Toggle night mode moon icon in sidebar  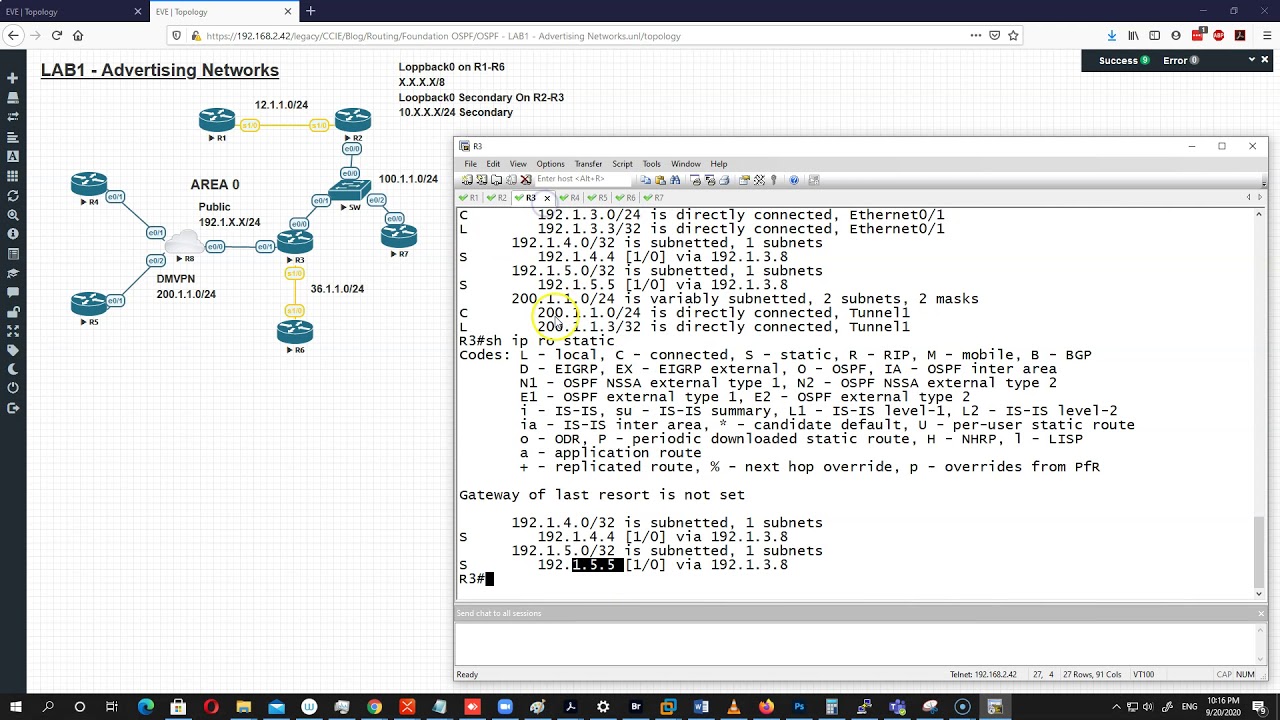(12, 370)
